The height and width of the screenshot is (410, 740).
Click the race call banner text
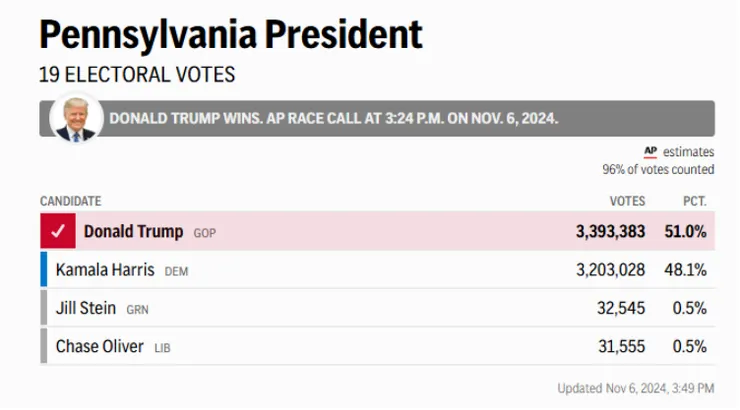(333, 118)
